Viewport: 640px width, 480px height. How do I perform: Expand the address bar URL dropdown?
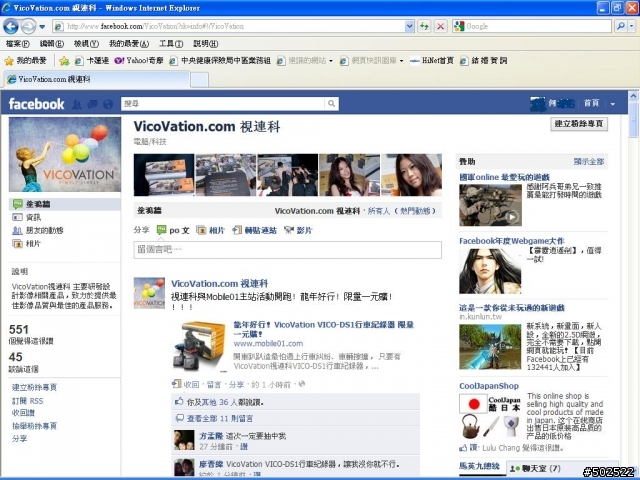point(409,27)
